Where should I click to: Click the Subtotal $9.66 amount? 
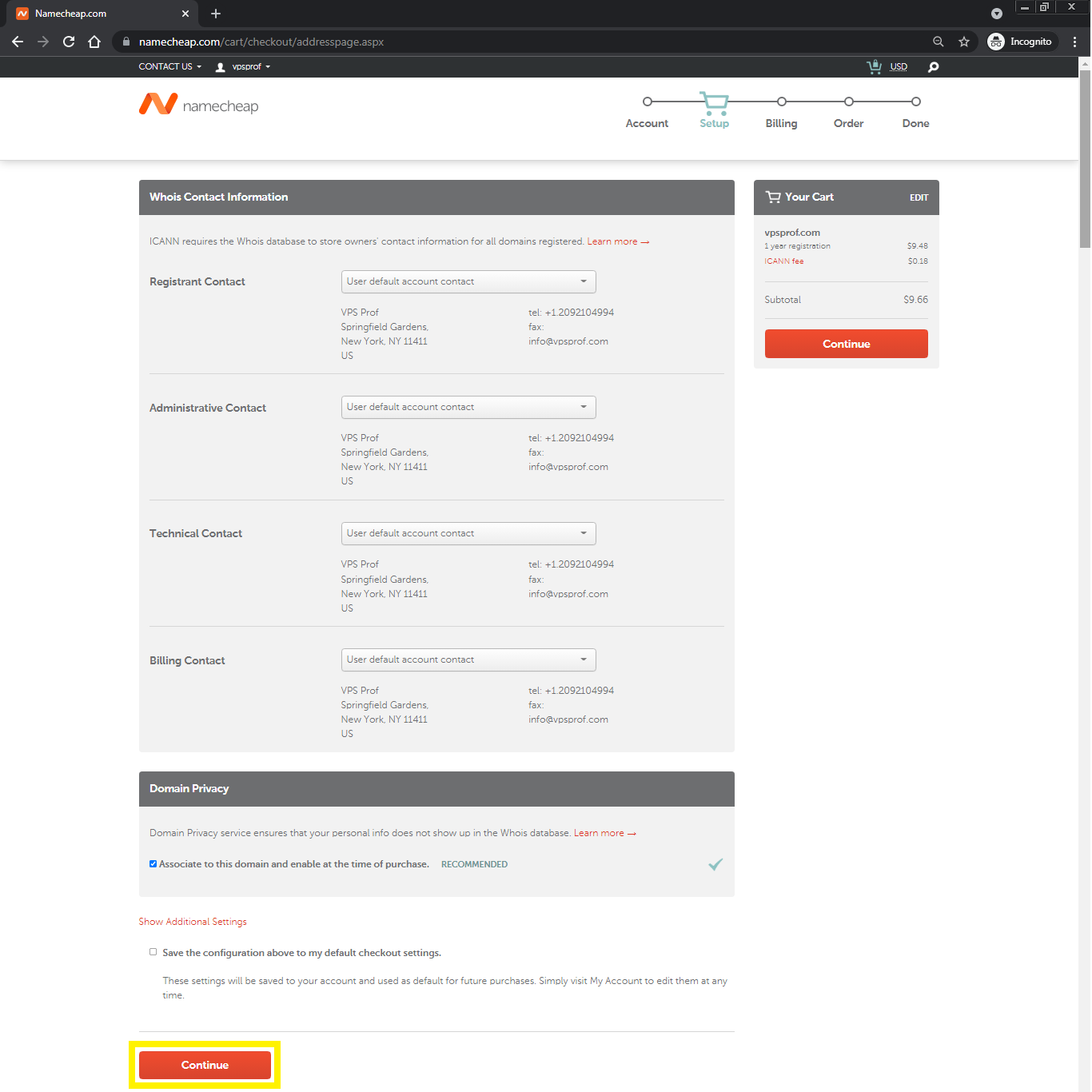point(915,300)
